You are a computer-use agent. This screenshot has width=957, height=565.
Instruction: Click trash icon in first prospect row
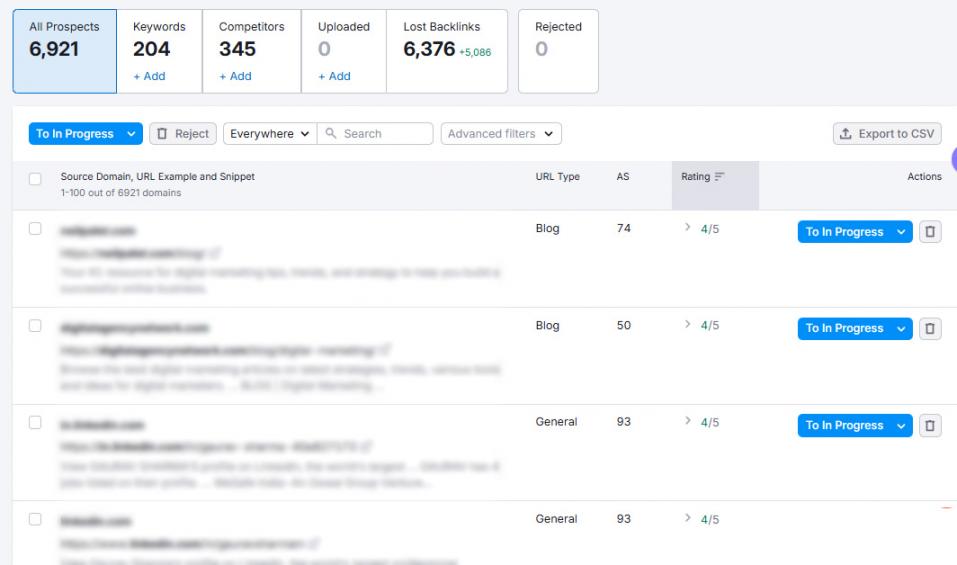(x=930, y=232)
